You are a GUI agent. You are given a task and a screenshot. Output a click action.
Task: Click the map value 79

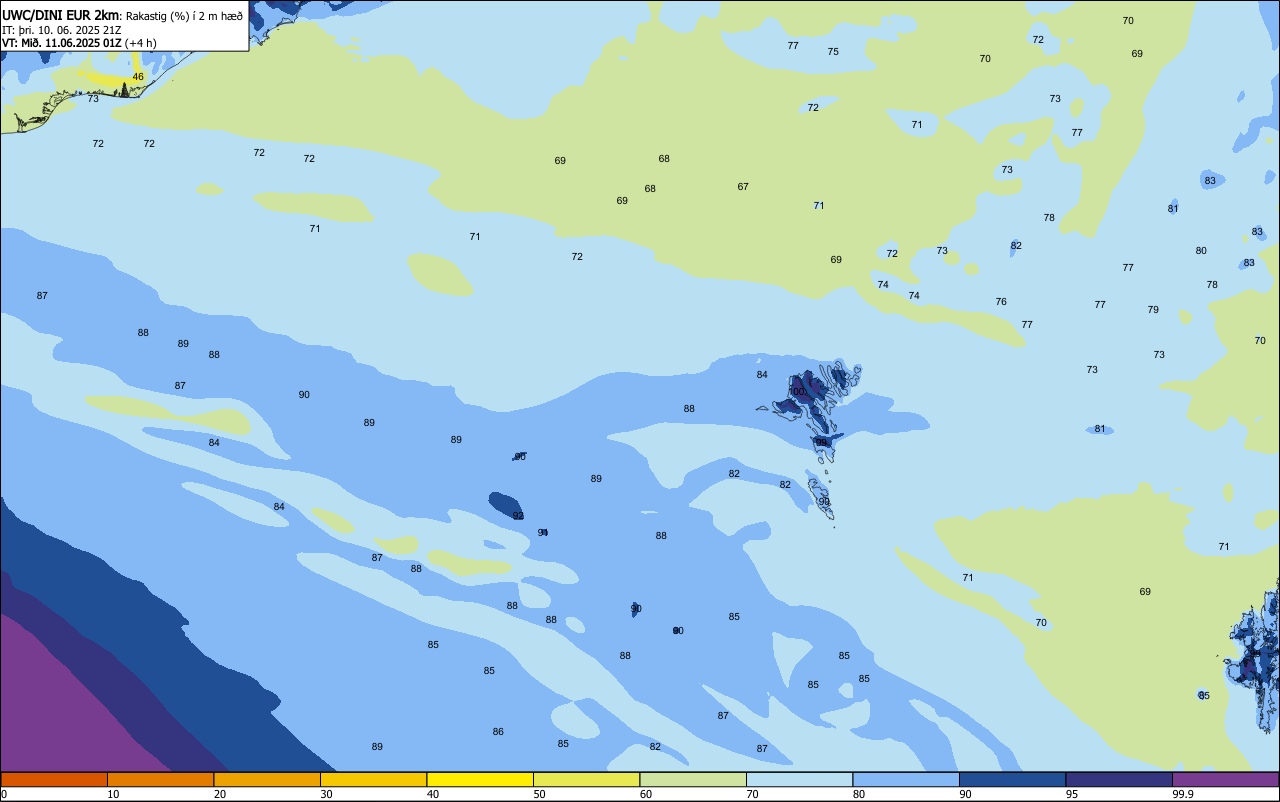pyautogui.click(x=1153, y=310)
